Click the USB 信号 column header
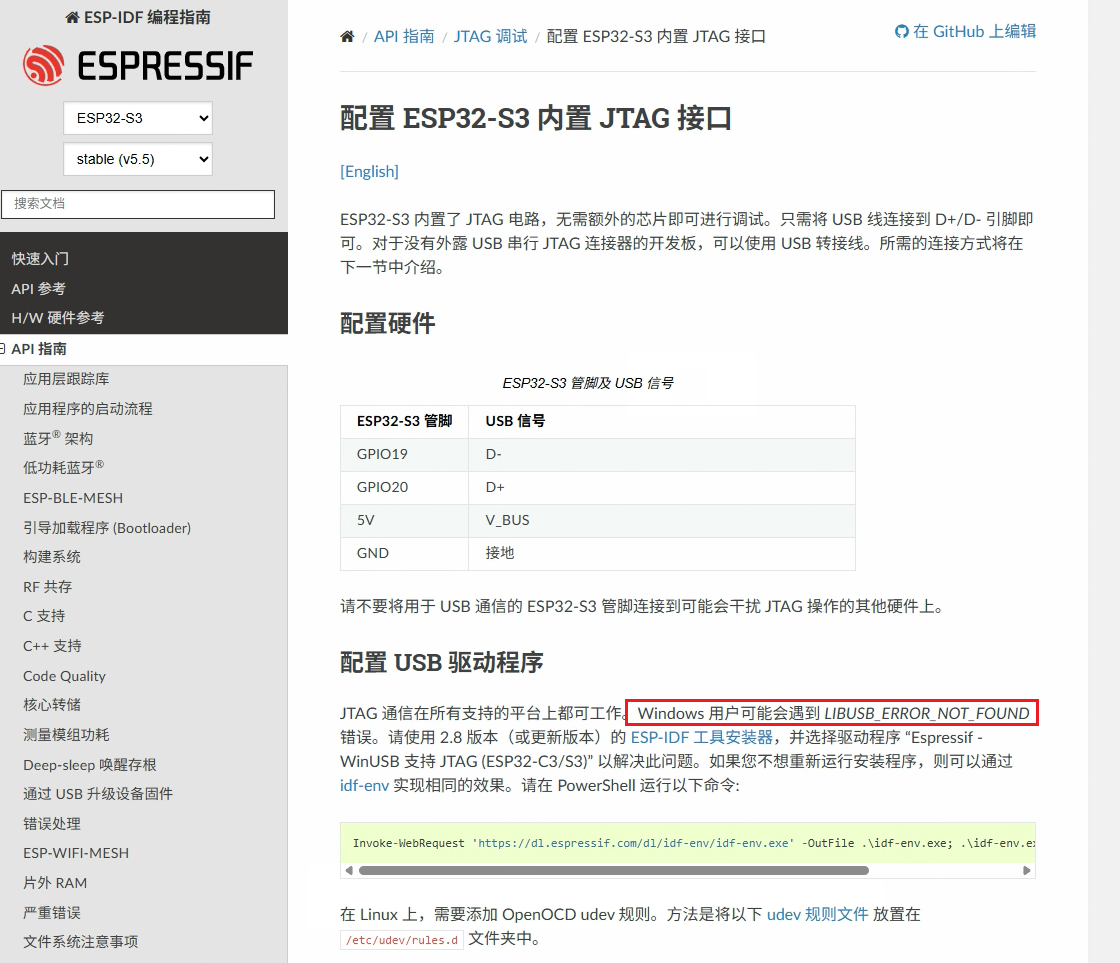The image size is (1120, 963). pos(661,421)
